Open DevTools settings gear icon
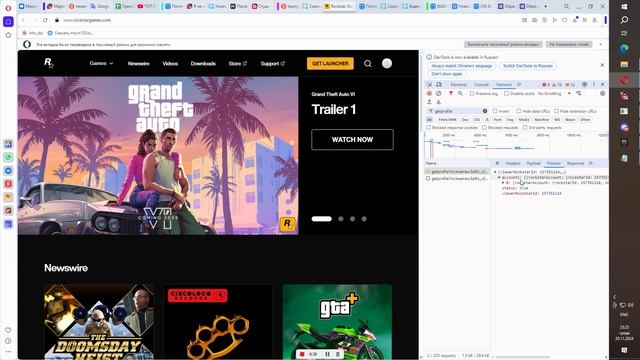640x360 pixels. pyautogui.click(x=584, y=84)
